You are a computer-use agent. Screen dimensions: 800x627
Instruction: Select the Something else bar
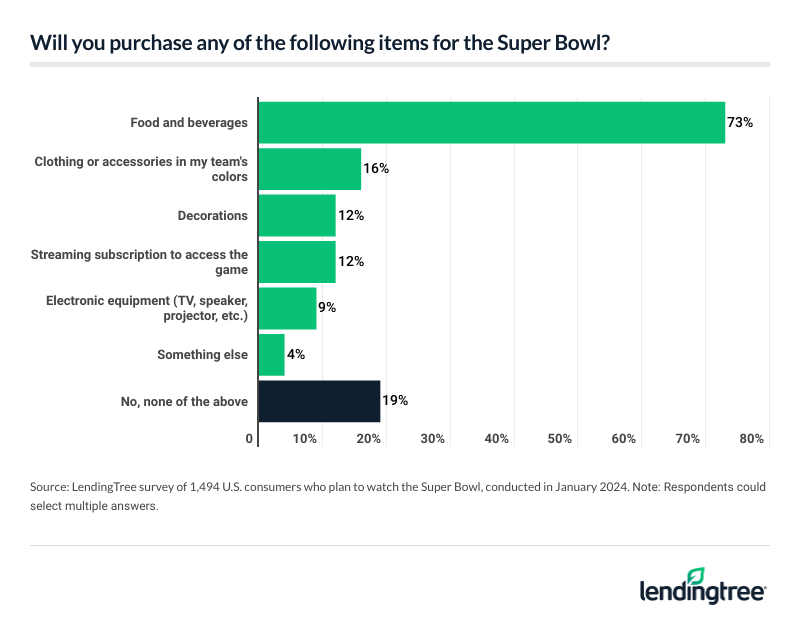click(271, 355)
